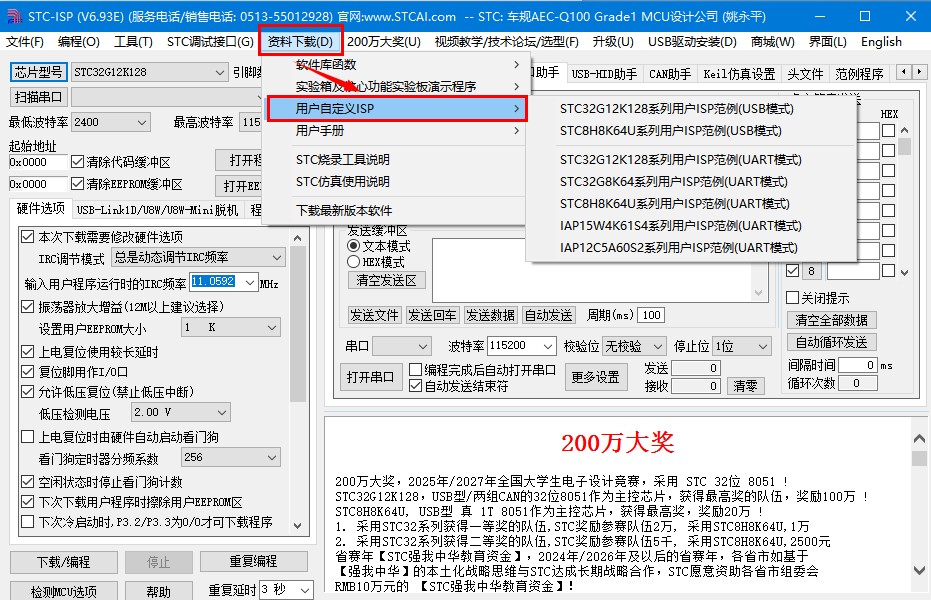Open the 波特率 115200 dropdown

(547, 346)
